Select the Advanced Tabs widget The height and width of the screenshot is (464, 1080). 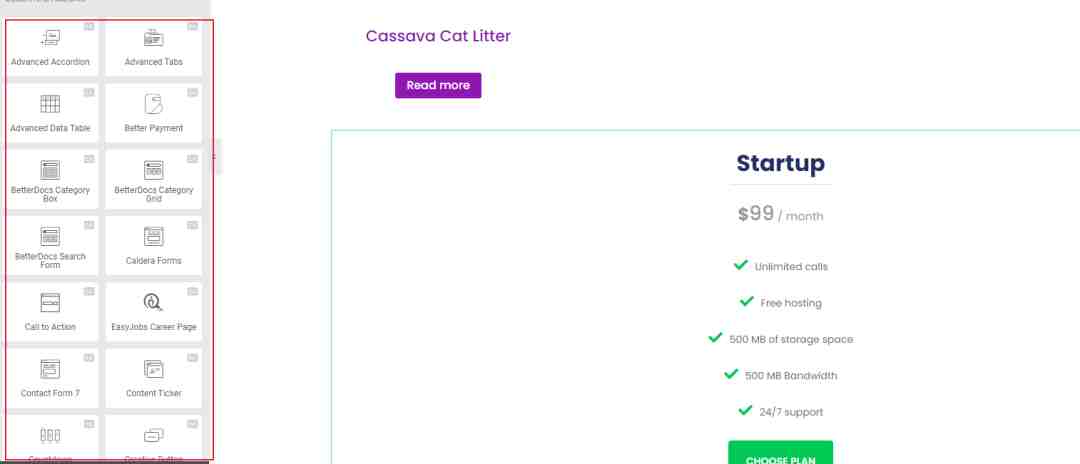click(x=154, y=48)
